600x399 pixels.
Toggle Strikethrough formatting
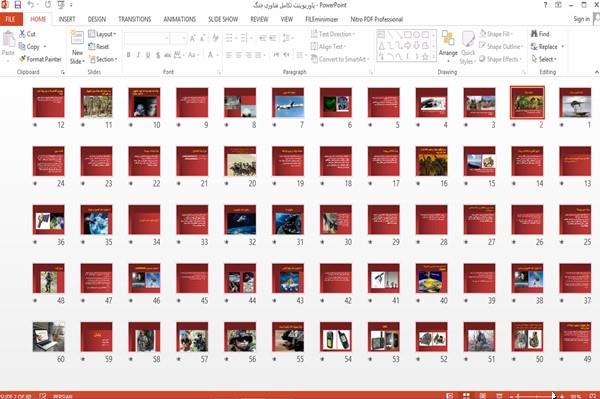[x=167, y=55]
